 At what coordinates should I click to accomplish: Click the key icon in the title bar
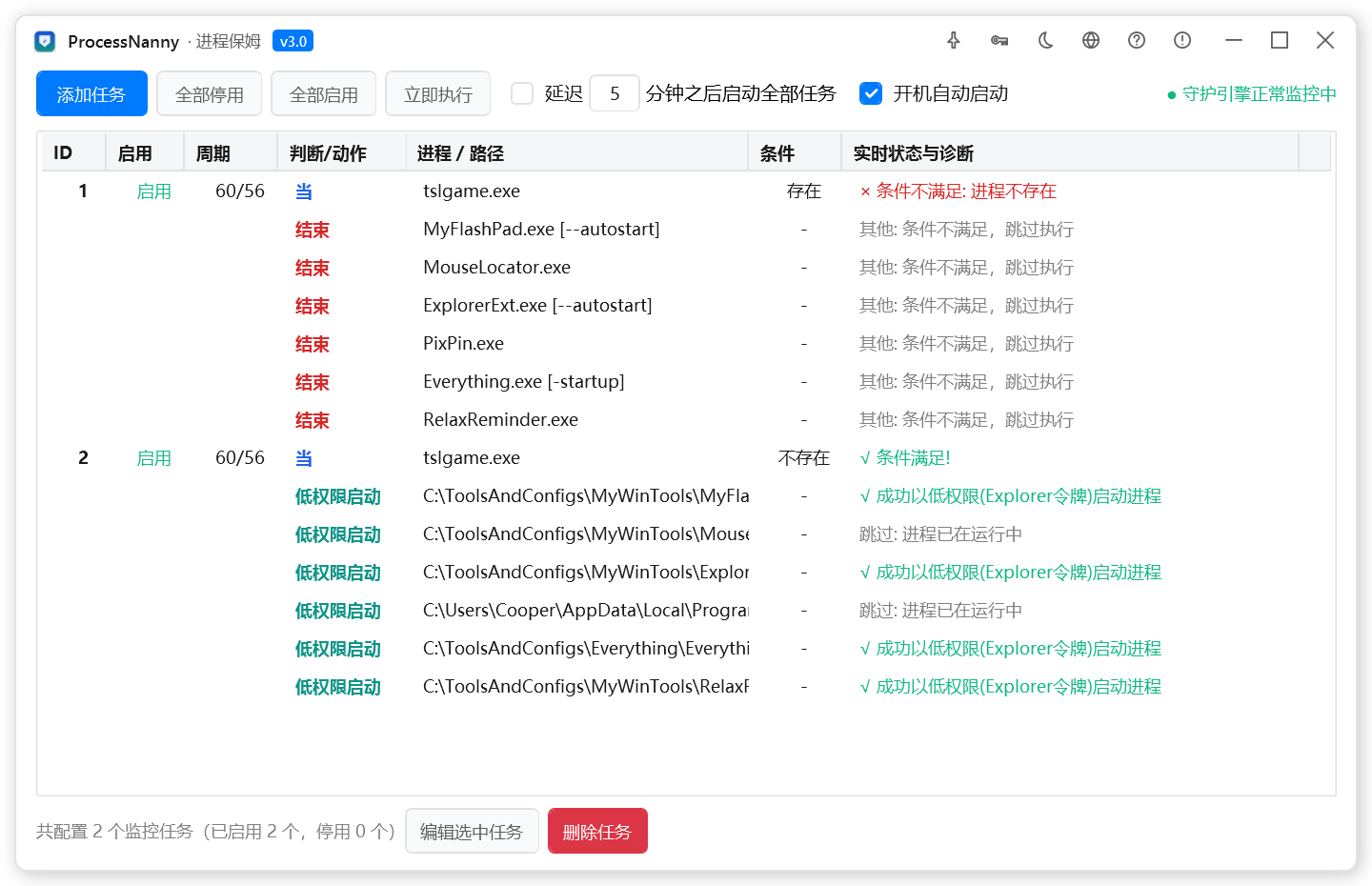tap(999, 40)
